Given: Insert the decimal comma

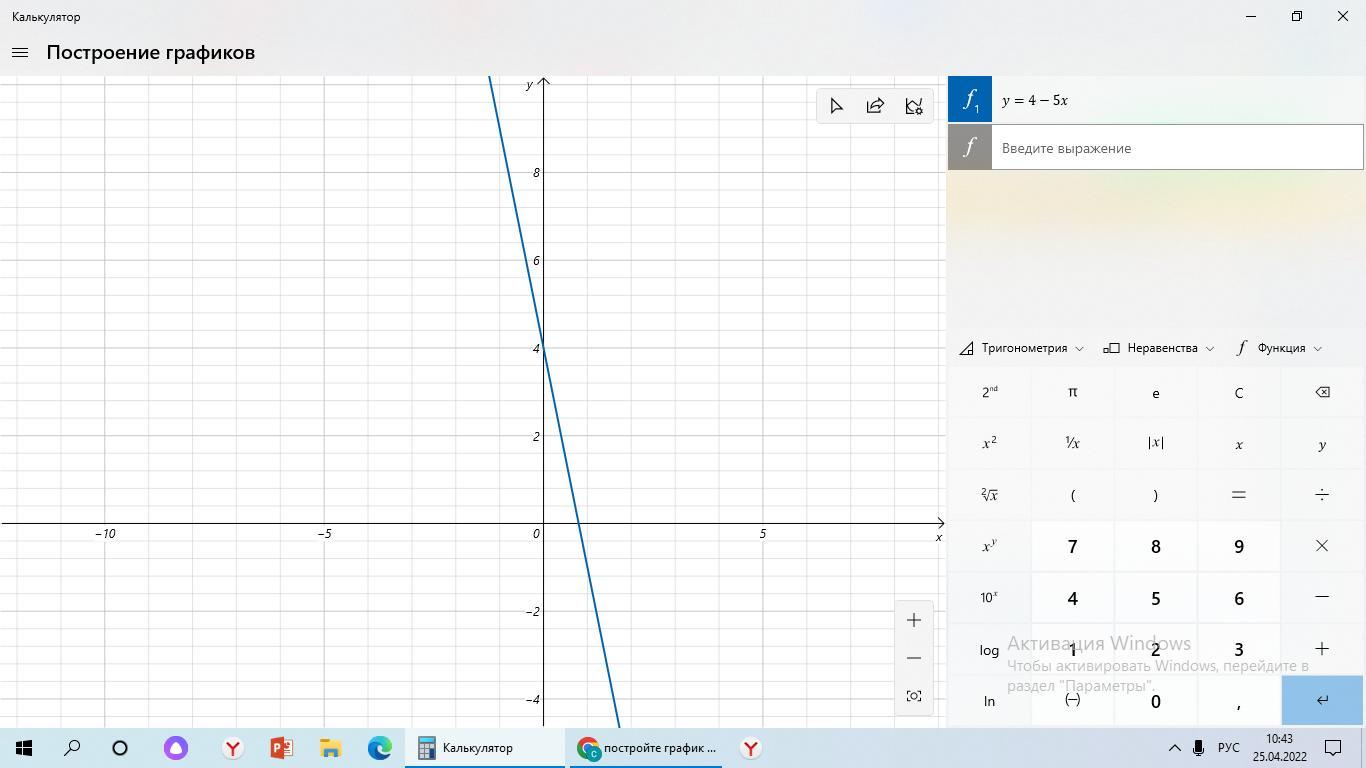Looking at the screenshot, I should coord(1238,701).
